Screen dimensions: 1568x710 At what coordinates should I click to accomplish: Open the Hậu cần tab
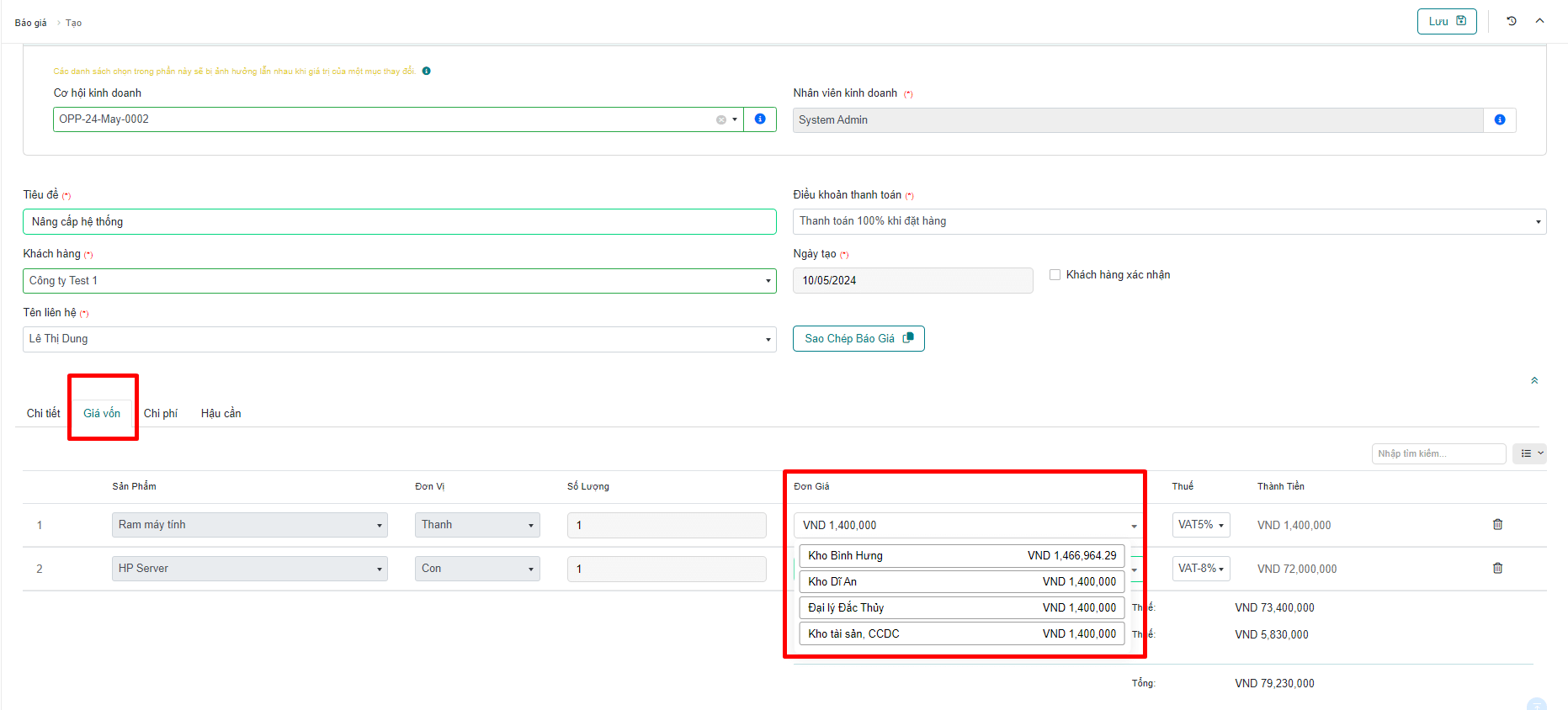[x=221, y=413]
